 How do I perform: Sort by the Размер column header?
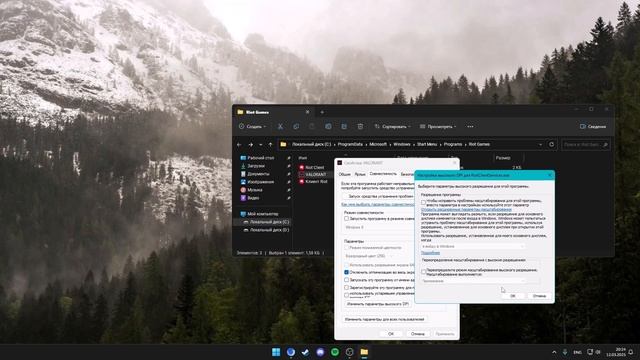pos(503,158)
